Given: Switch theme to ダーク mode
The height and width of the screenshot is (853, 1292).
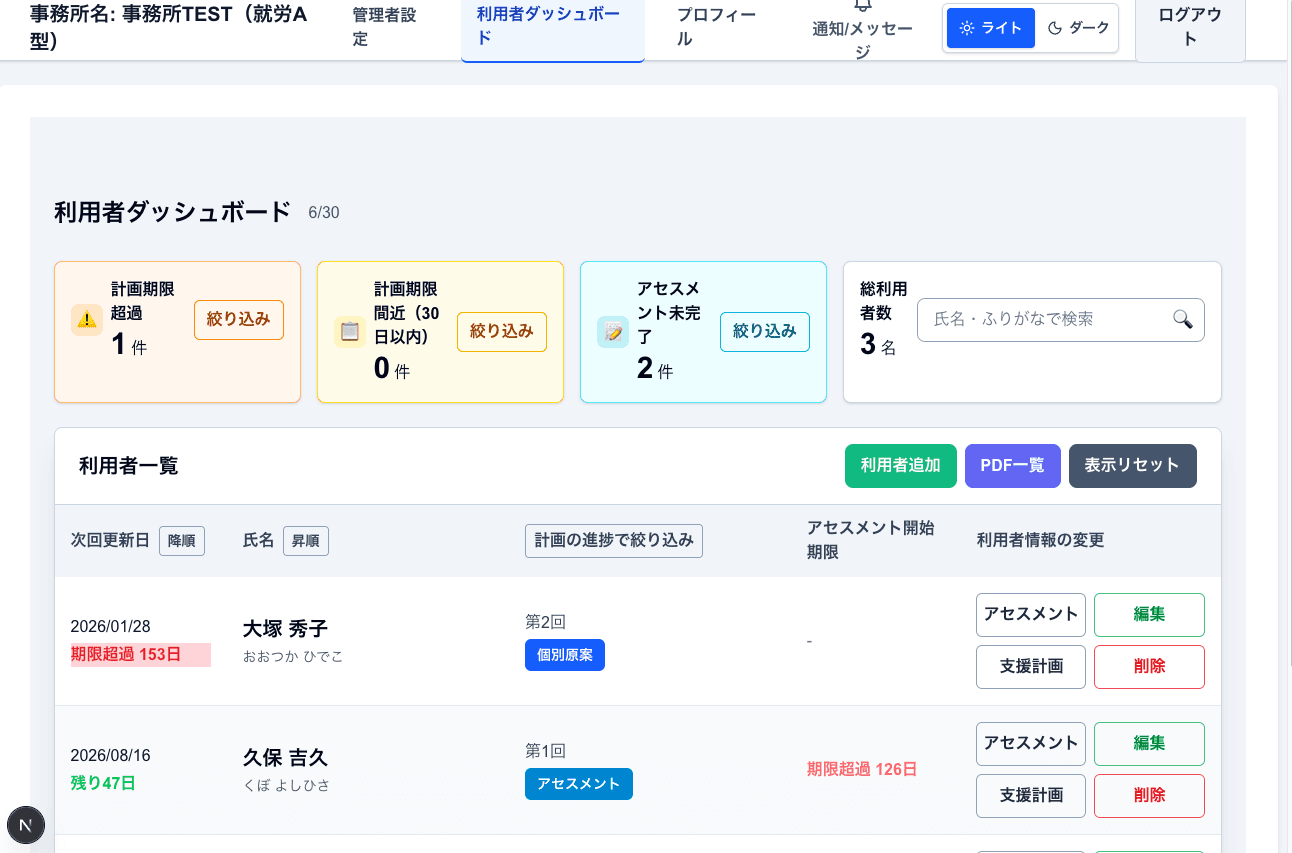Looking at the screenshot, I should point(1077,28).
